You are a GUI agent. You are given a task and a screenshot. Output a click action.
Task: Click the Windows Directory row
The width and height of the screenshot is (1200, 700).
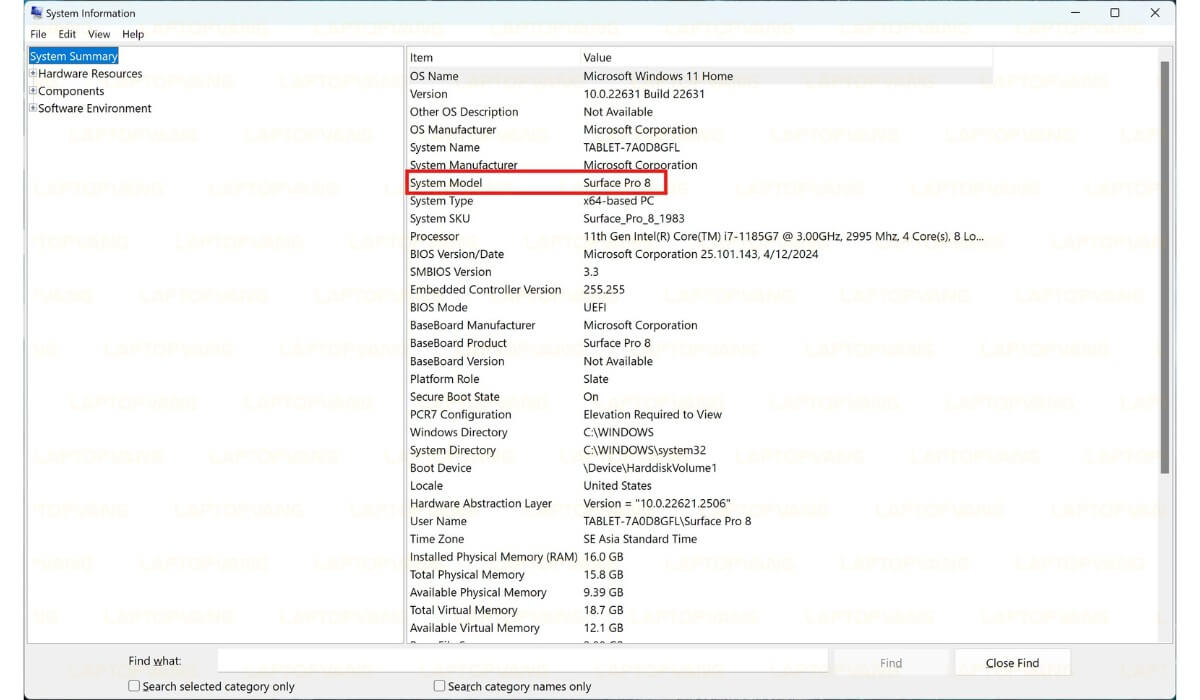tap(700, 433)
